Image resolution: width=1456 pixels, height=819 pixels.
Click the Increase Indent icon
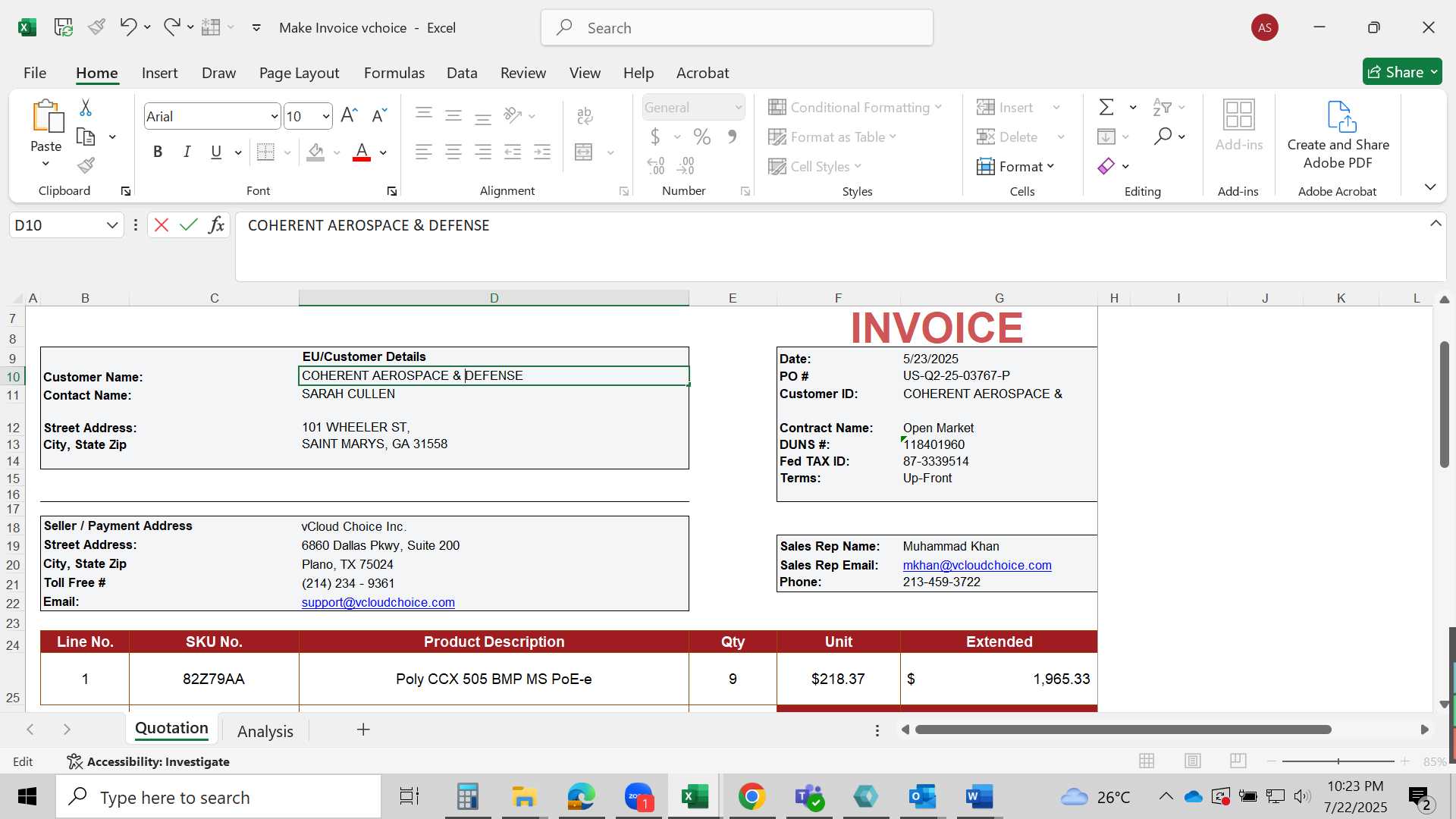click(x=542, y=152)
